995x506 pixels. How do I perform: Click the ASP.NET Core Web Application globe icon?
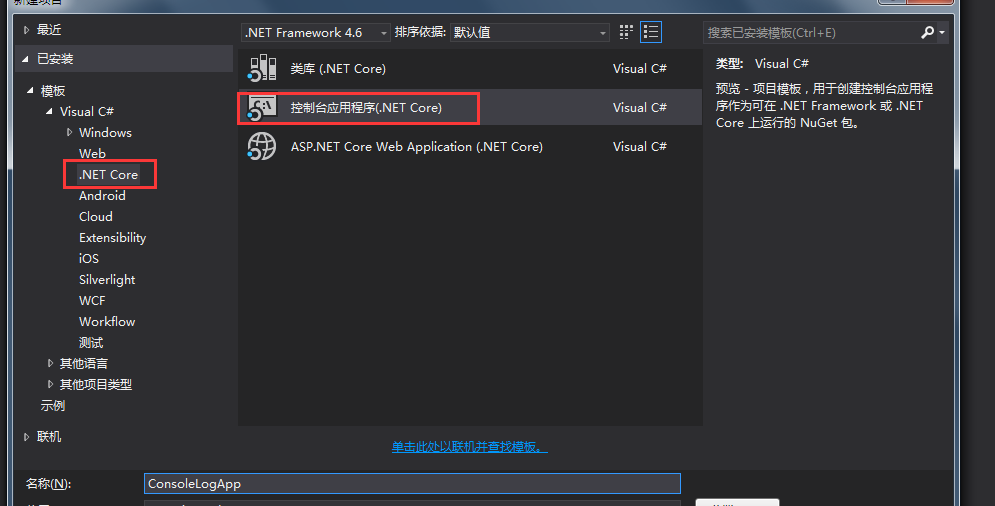point(262,146)
